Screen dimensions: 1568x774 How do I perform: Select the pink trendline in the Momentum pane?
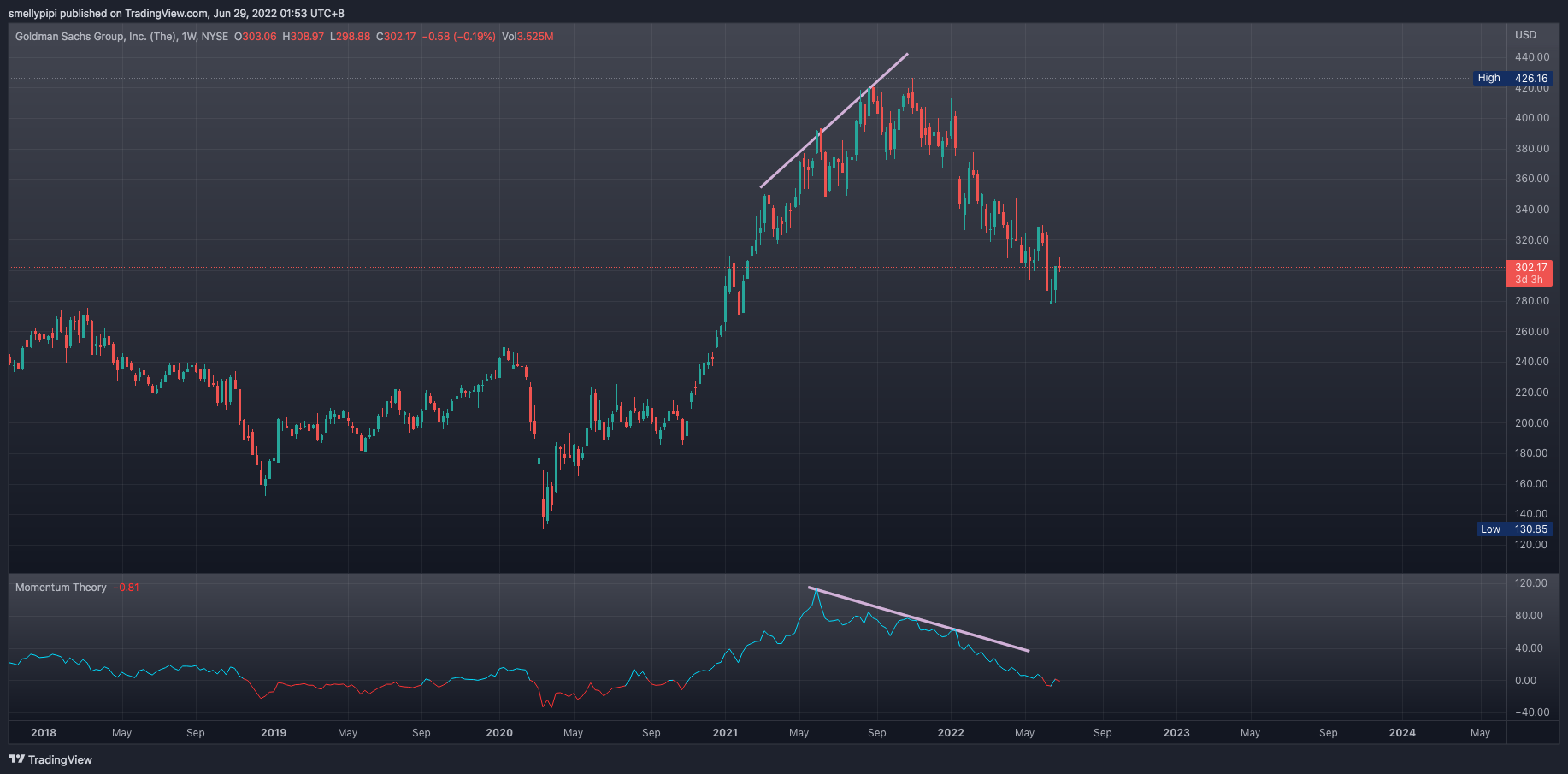(919, 619)
